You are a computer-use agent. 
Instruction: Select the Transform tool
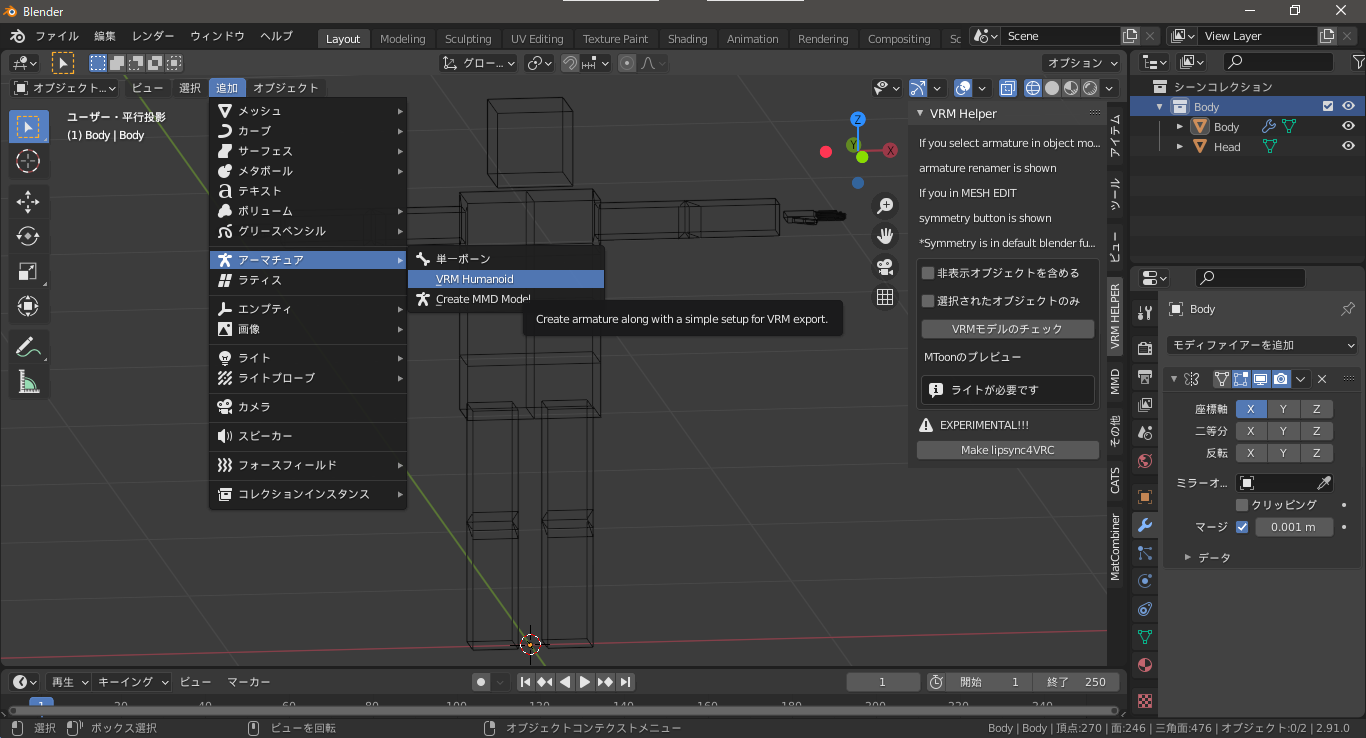click(28, 306)
